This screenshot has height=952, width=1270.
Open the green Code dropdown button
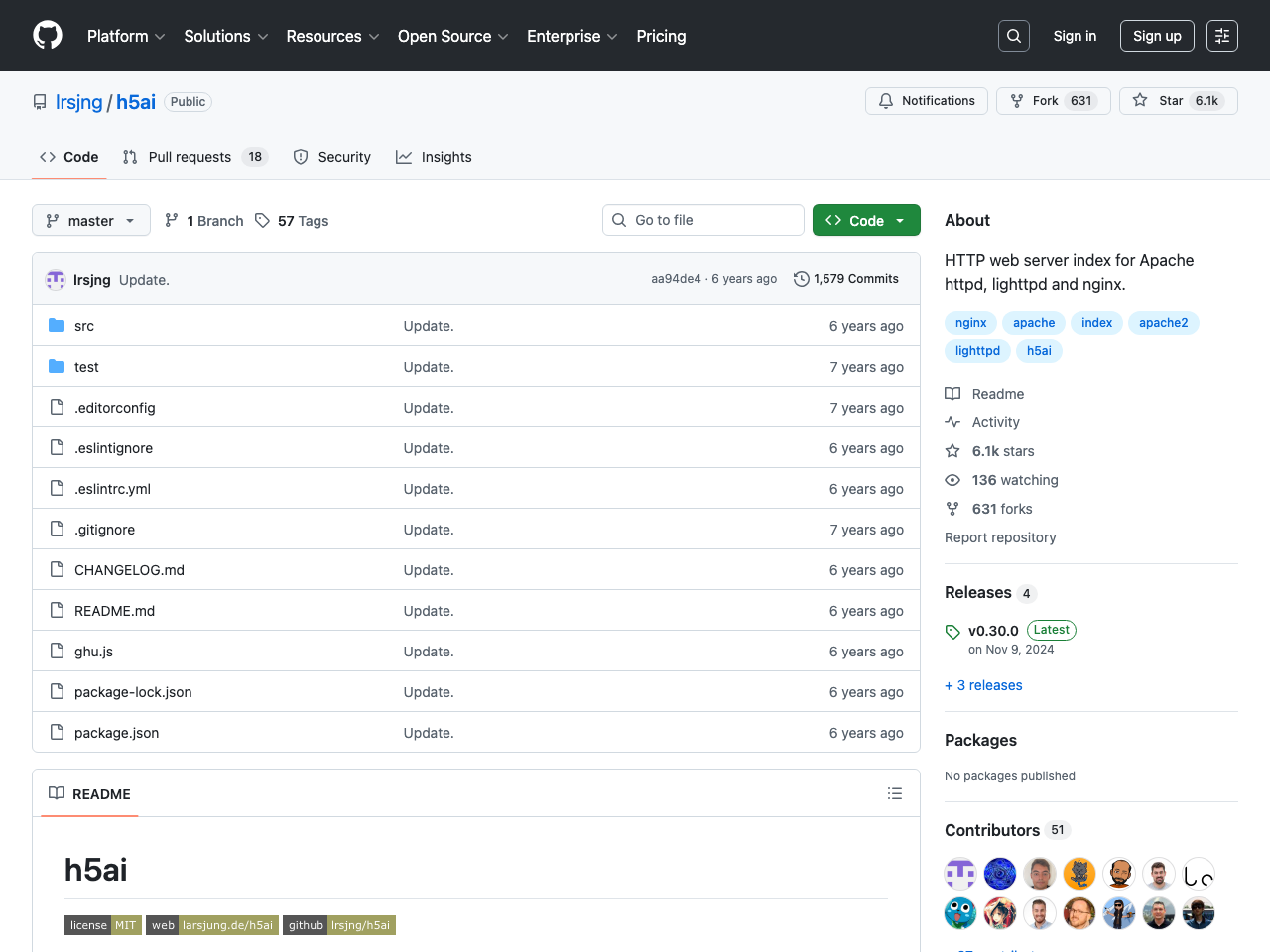865,221
